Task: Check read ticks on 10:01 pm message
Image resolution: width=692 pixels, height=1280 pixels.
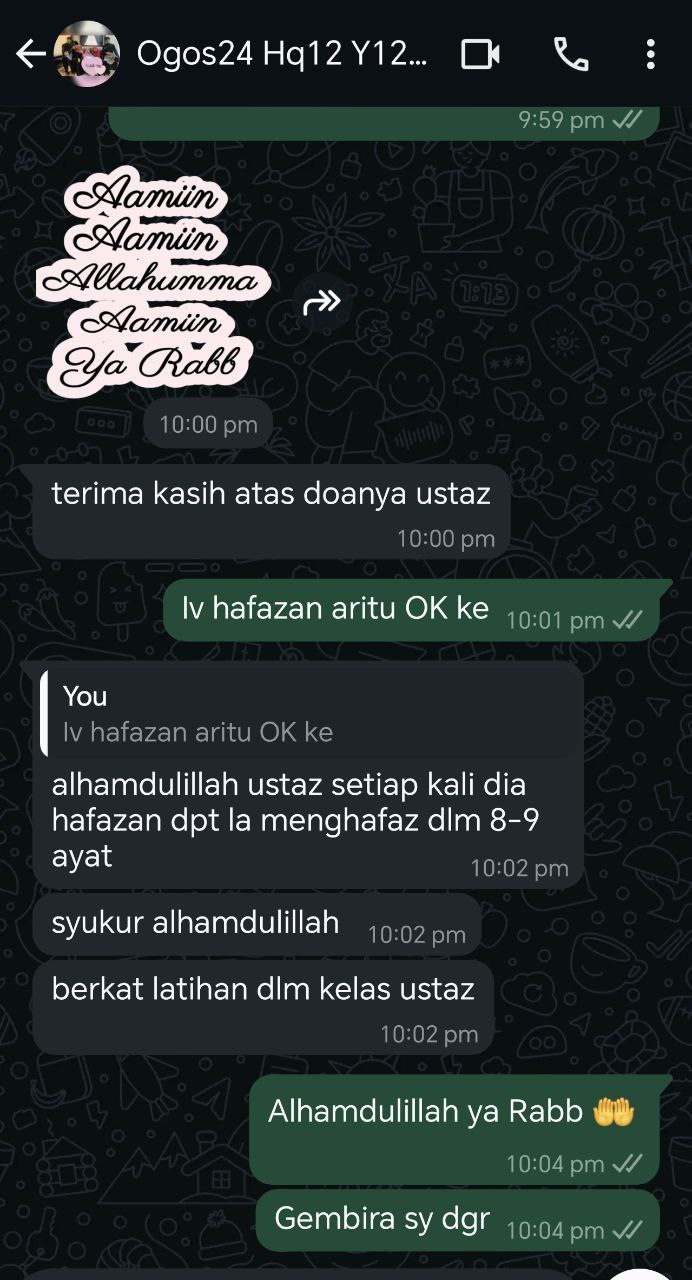Action: pos(627,620)
